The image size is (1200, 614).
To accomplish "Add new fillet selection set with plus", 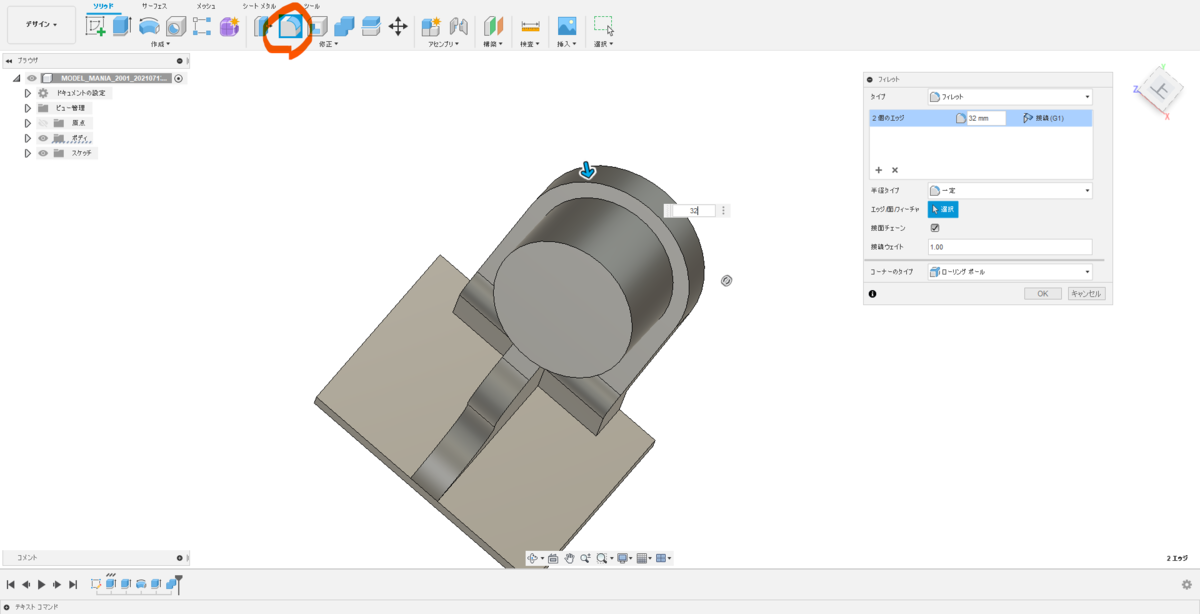I will click(x=879, y=170).
